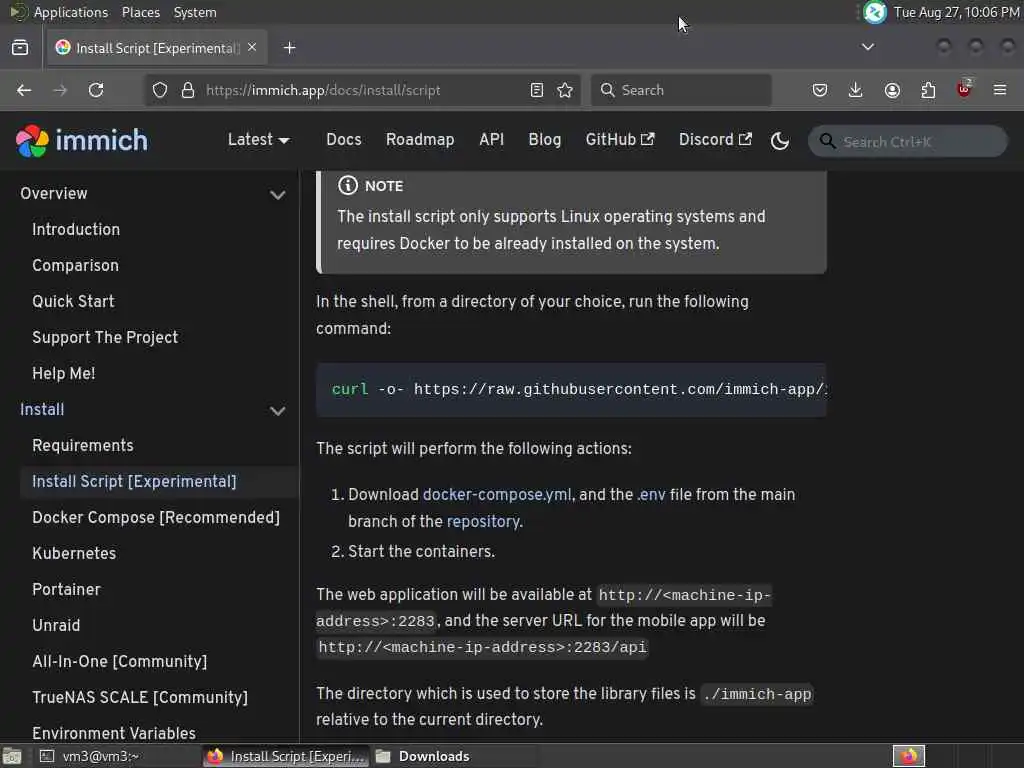Image resolution: width=1024 pixels, height=768 pixels.
Task: Select the Overview sidebar category
Action: point(54,193)
